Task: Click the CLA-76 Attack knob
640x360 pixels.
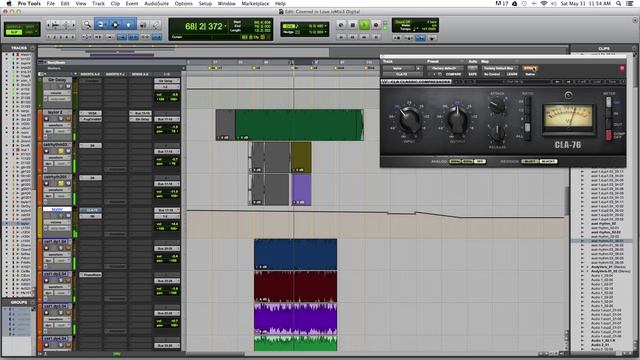Action: pos(497,106)
